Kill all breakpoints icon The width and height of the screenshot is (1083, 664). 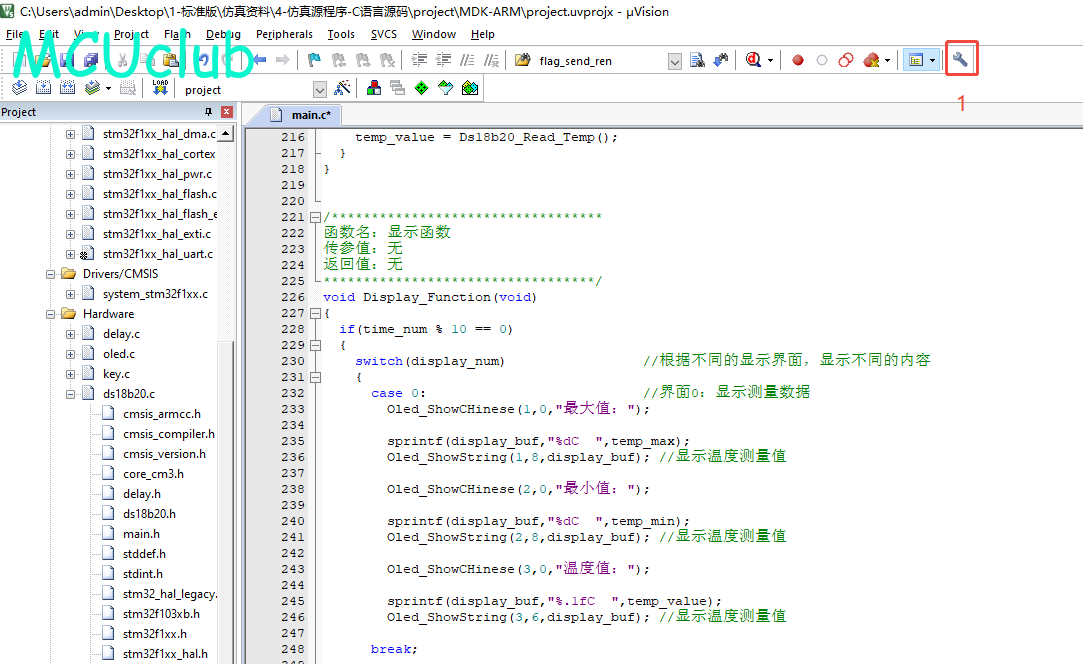872,60
